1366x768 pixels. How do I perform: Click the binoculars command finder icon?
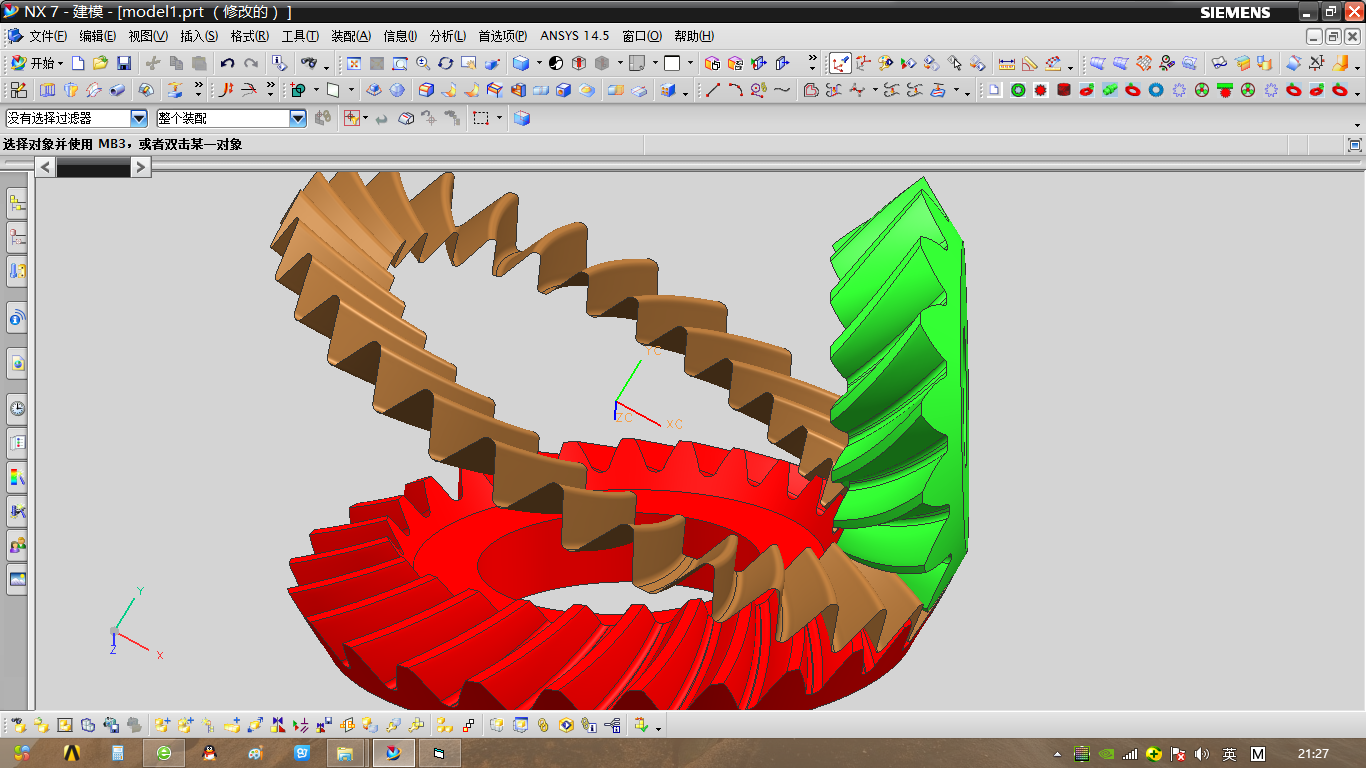click(x=307, y=63)
